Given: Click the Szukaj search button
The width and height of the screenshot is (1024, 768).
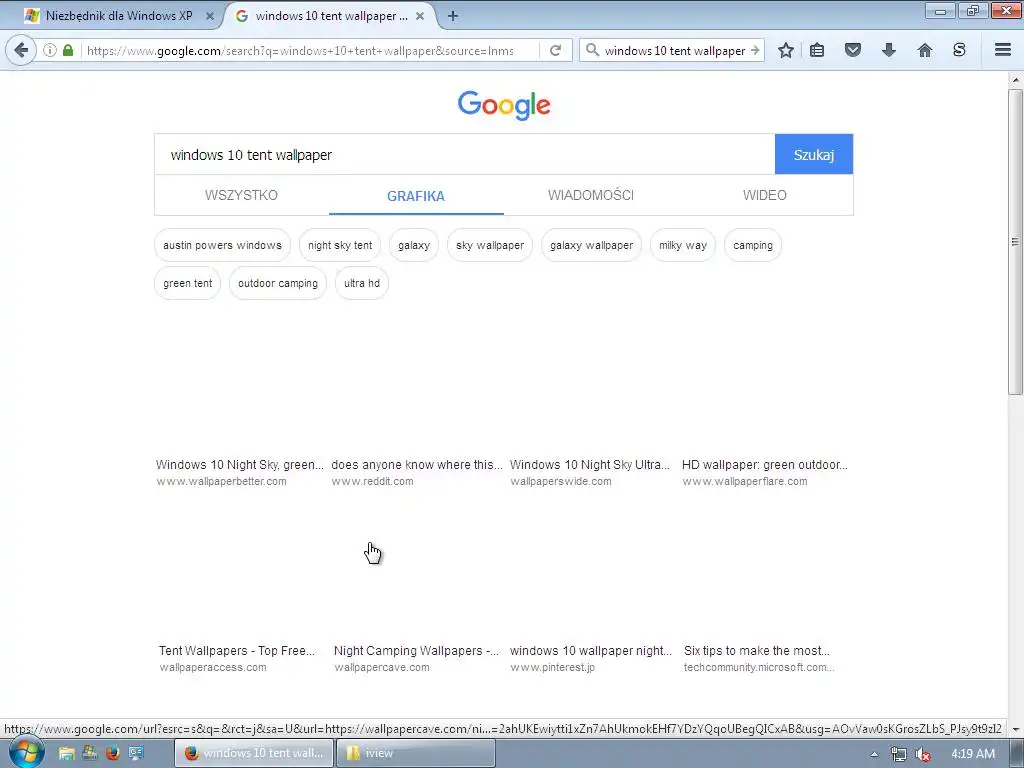Looking at the screenshot, I should pyautogui.click(x=814, y=155).
